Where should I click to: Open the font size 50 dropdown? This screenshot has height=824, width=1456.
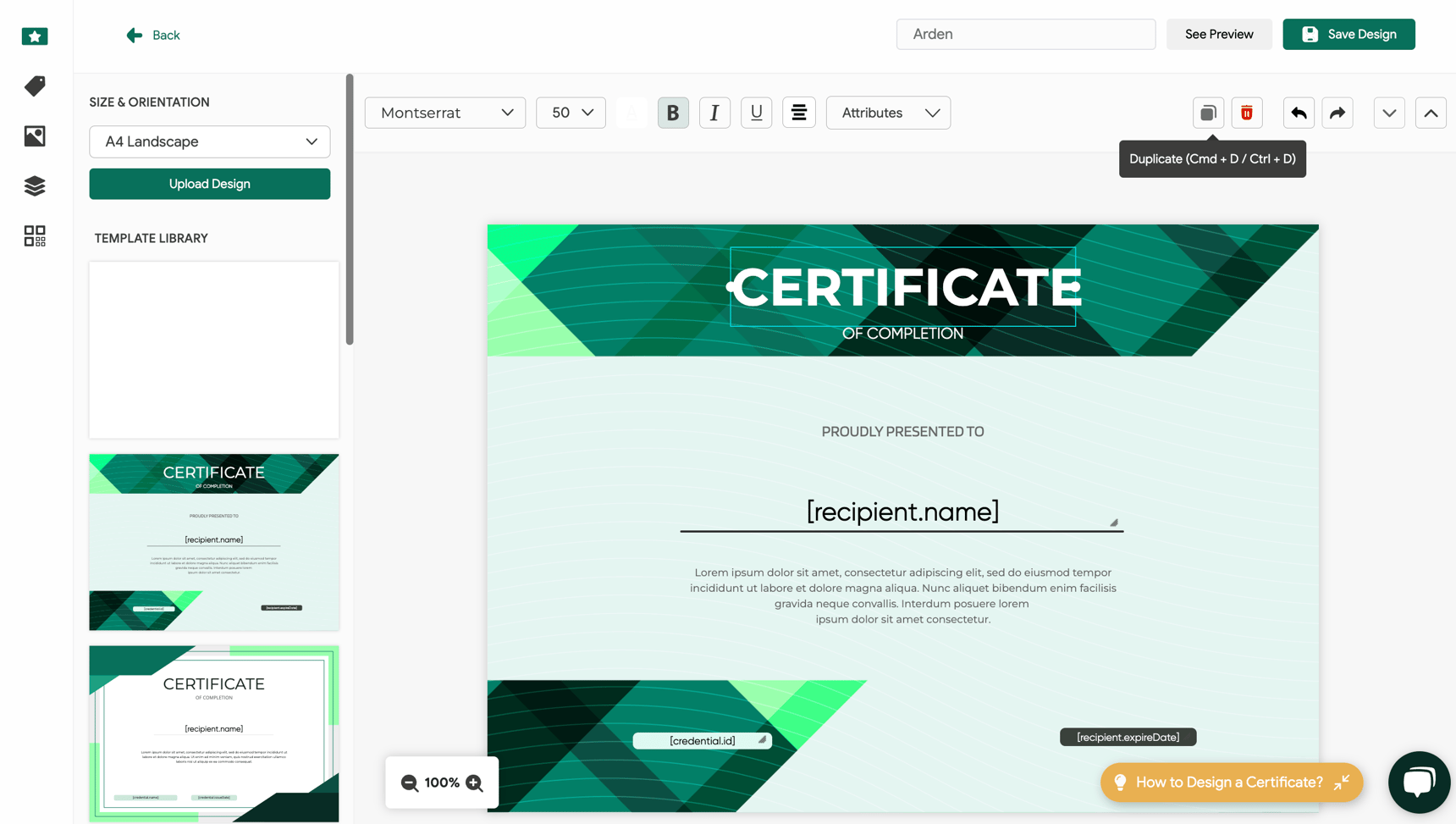pos(571,113)
